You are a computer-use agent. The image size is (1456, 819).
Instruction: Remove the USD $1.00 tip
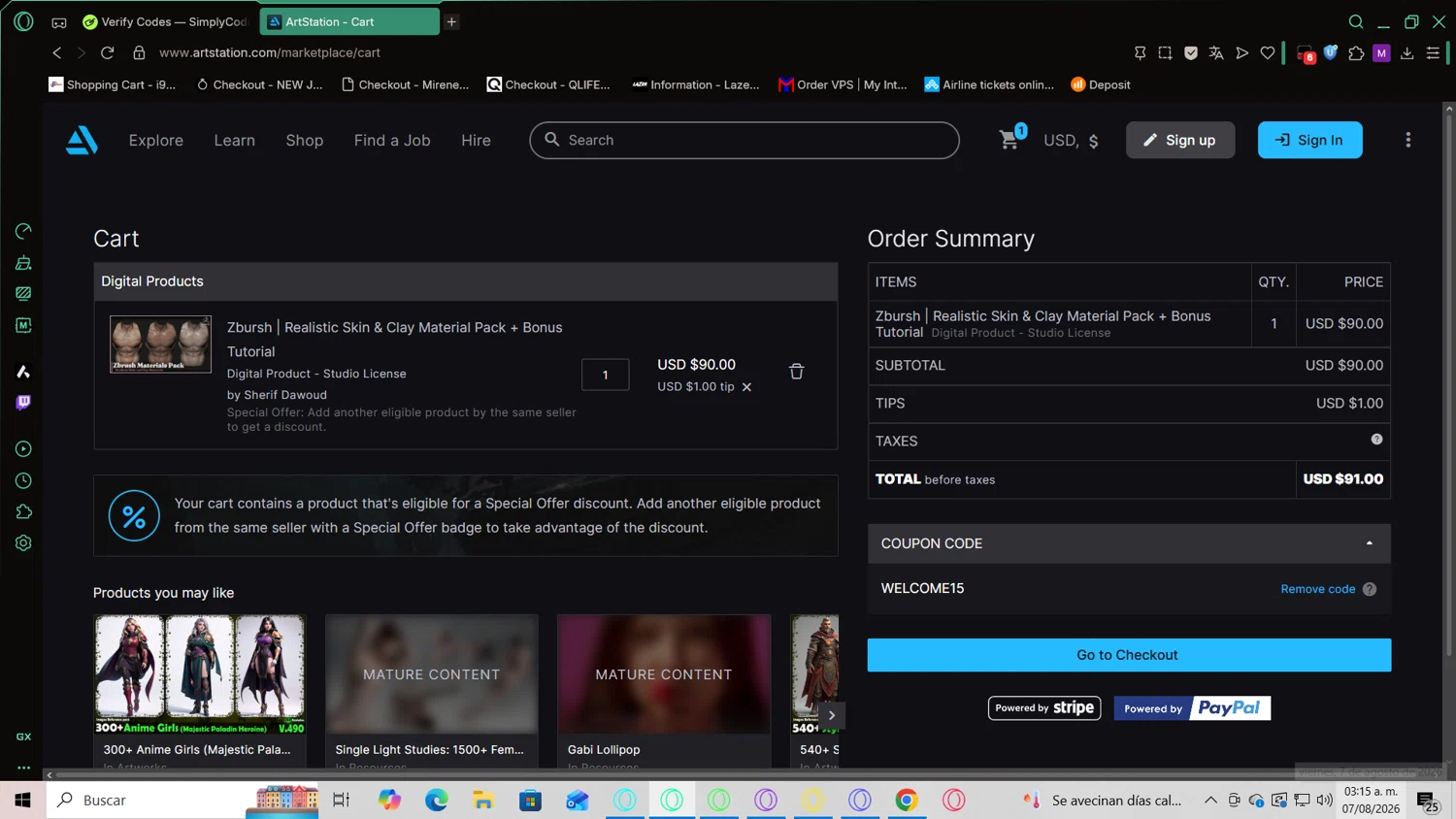746,387
